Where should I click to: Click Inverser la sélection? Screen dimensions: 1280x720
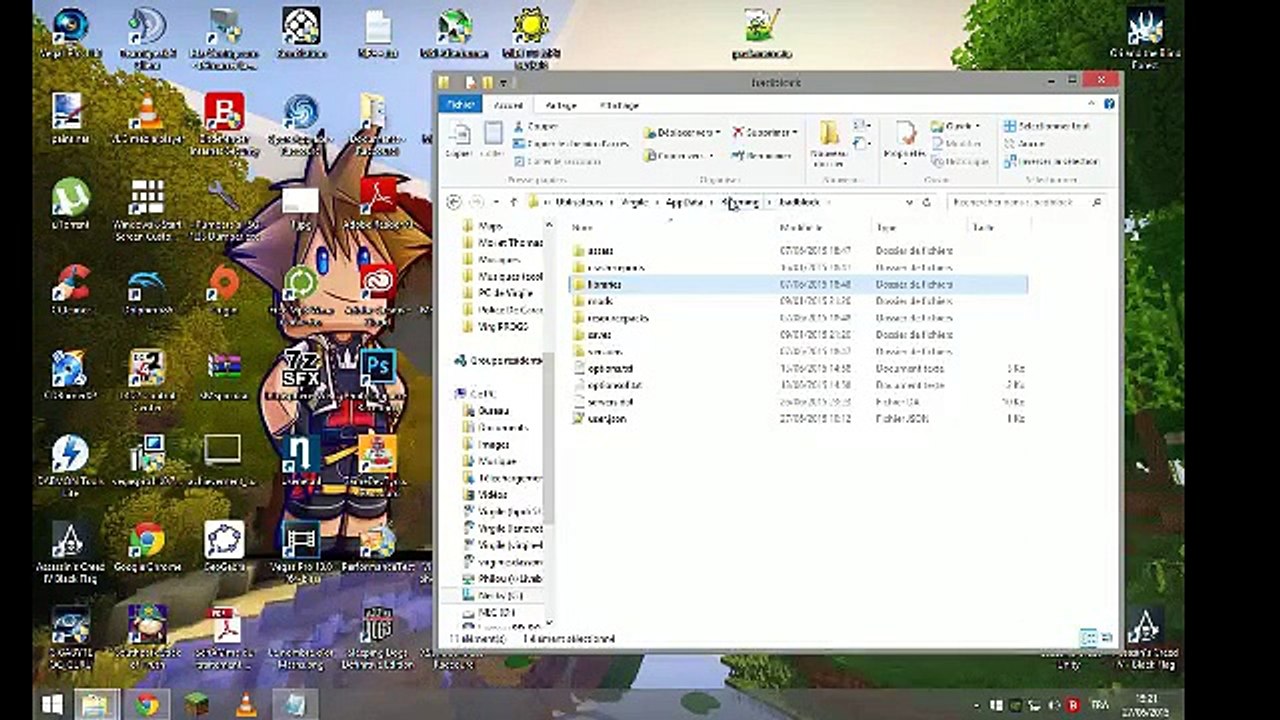click(1051, 162)
